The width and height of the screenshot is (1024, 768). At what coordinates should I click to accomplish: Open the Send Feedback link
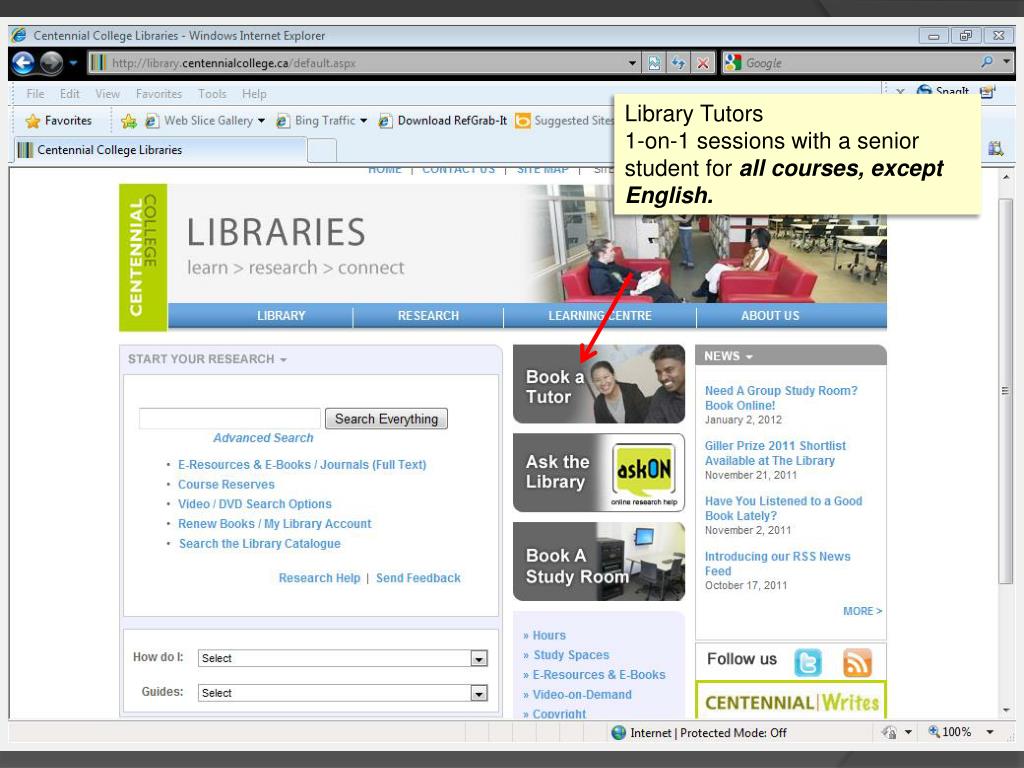[x=418, y=578]
